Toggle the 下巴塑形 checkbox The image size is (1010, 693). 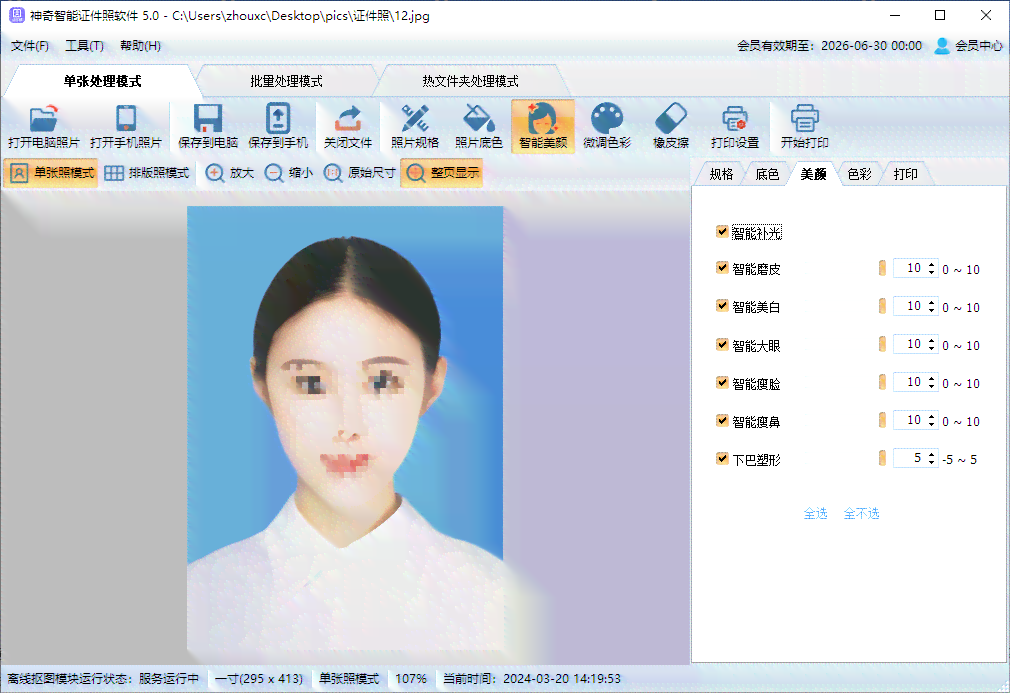pos(722,459)
